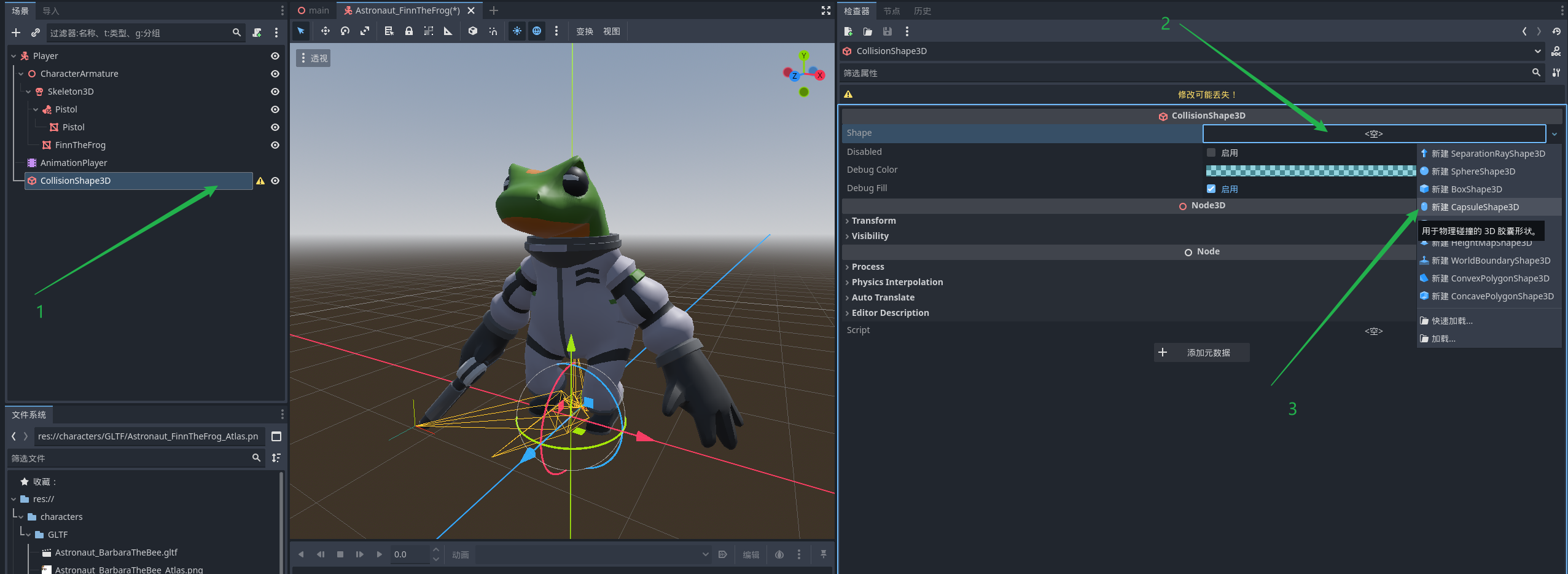Toggle FileSystem split mode
1568x574 pixels.
276,436
